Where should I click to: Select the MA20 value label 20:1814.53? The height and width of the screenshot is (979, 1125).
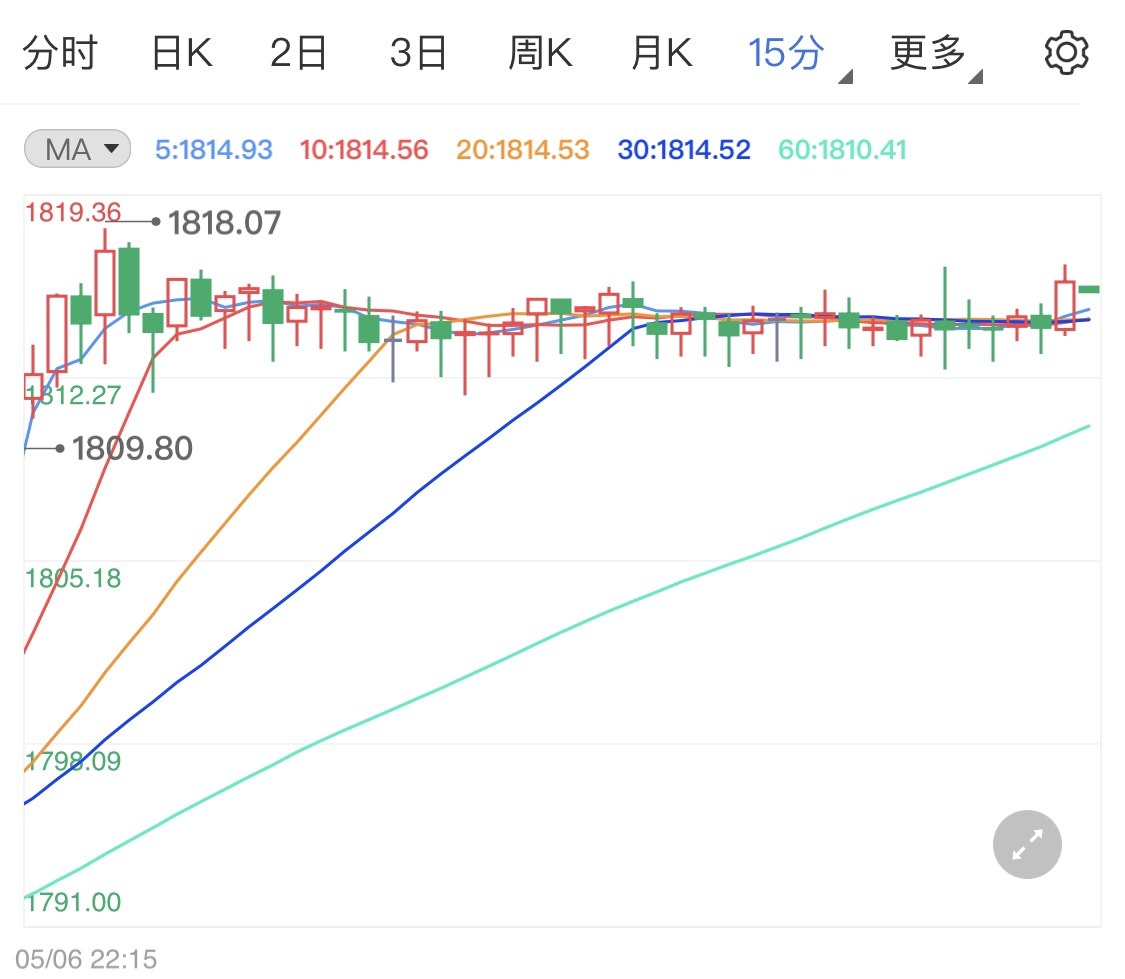[521, 148]
